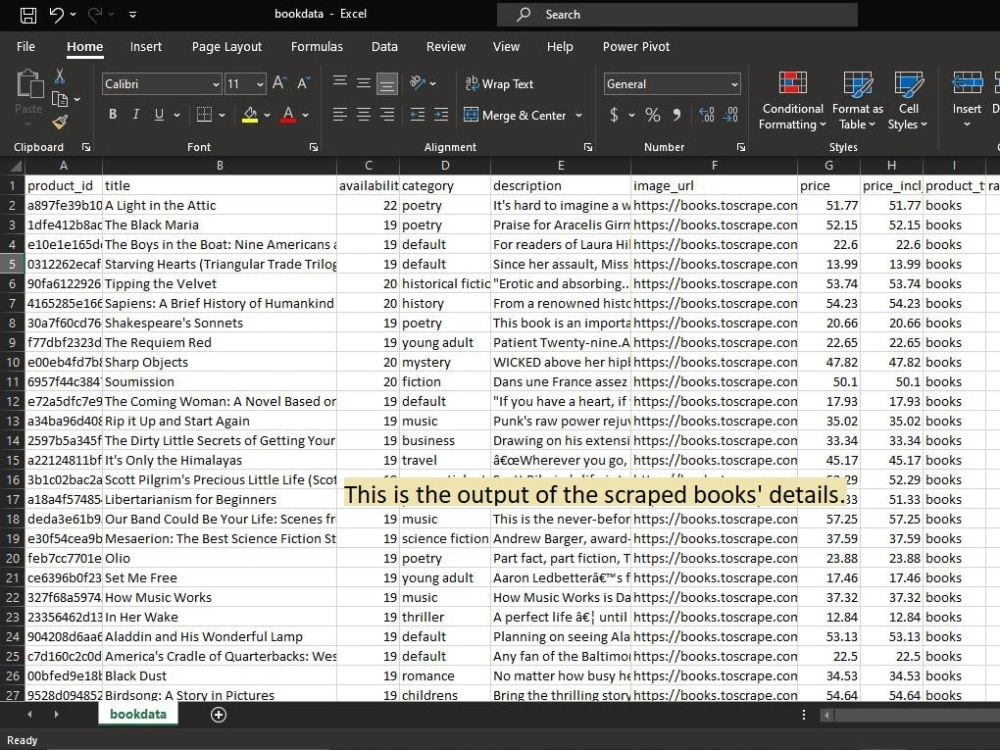The height and width of the screenshot is (750, 1000).
Task: Click the Paste clipboard icon
Action: coord(29,84)
